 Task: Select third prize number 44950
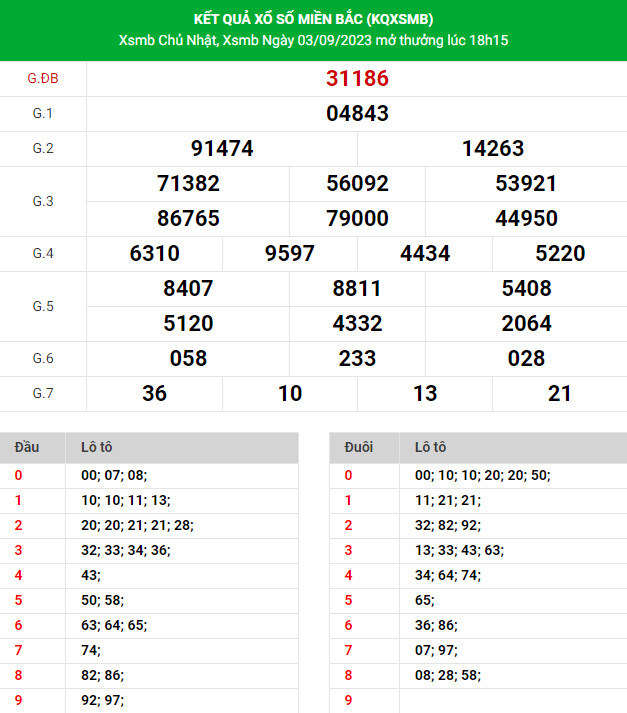526,218
